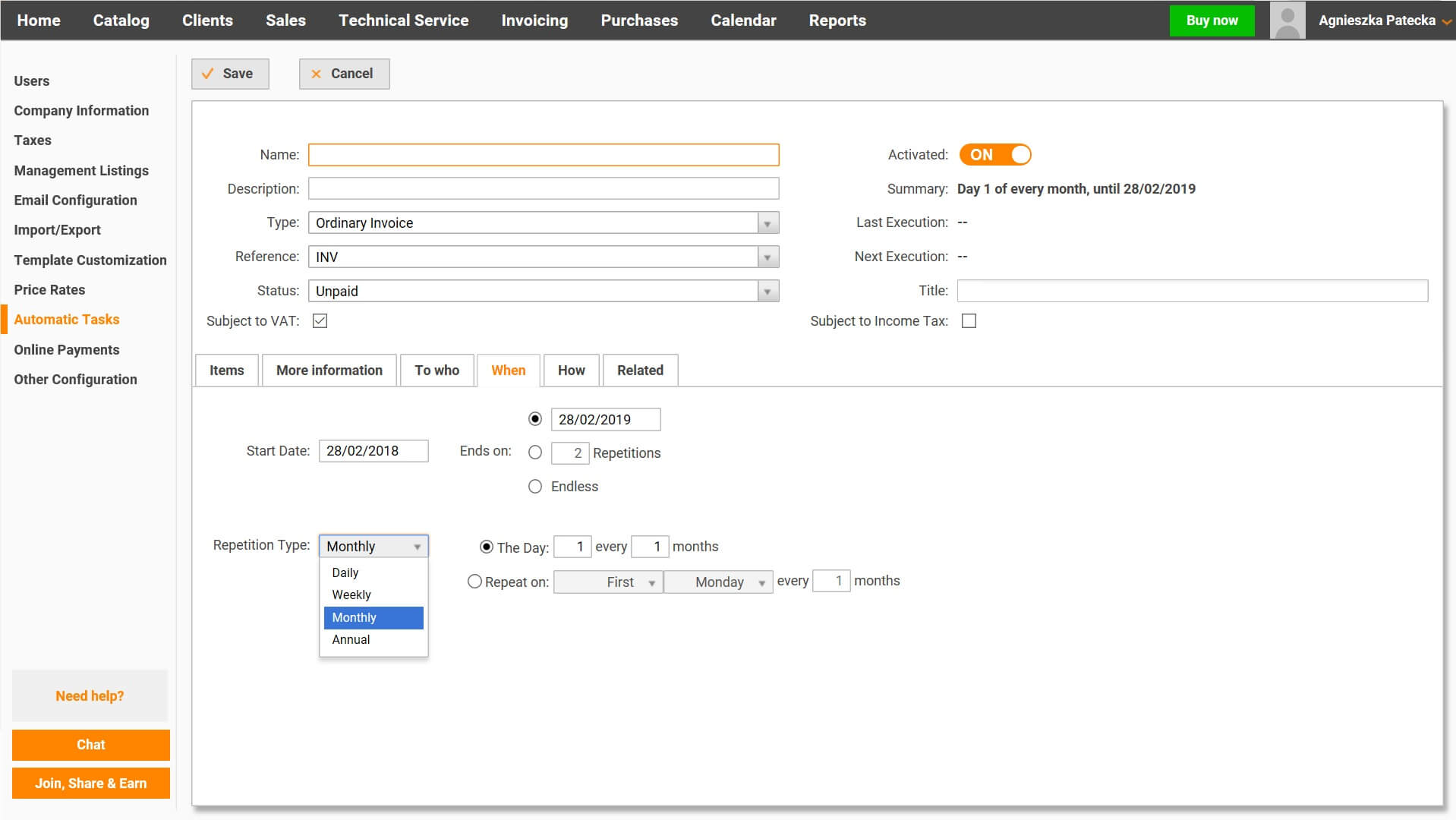
Task: Choose Annual from repetition list
Action: pos(373,639)
